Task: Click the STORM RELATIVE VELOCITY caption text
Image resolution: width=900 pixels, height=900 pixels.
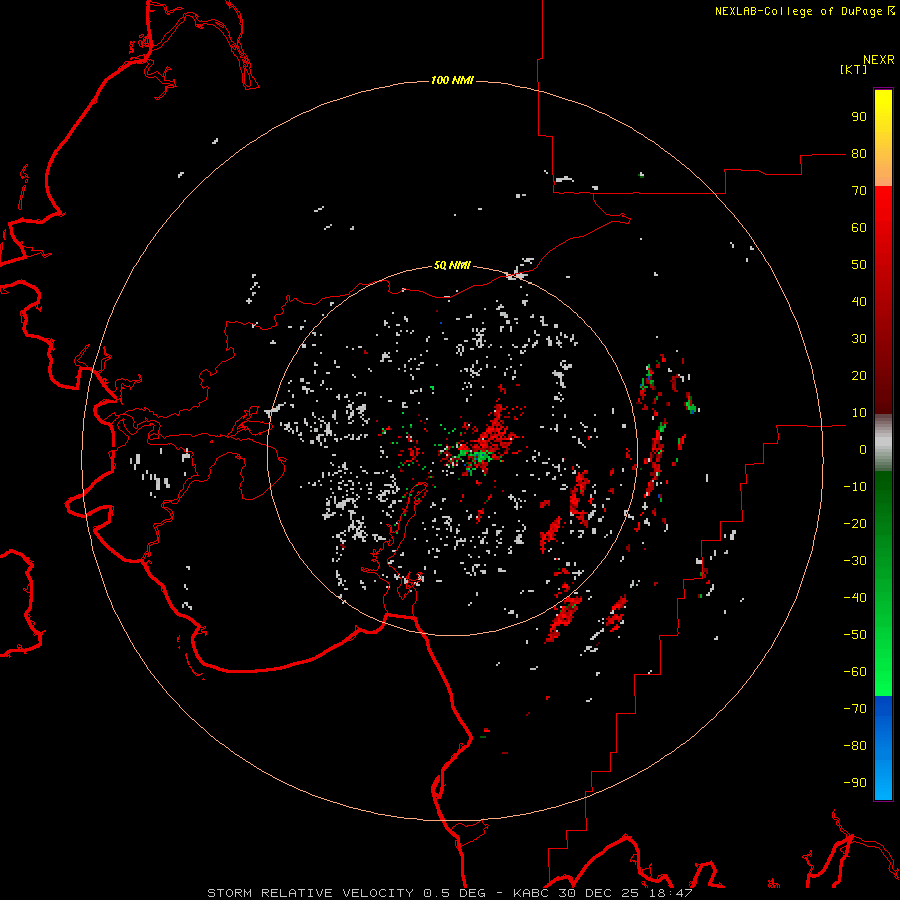Action: point(310,893)
